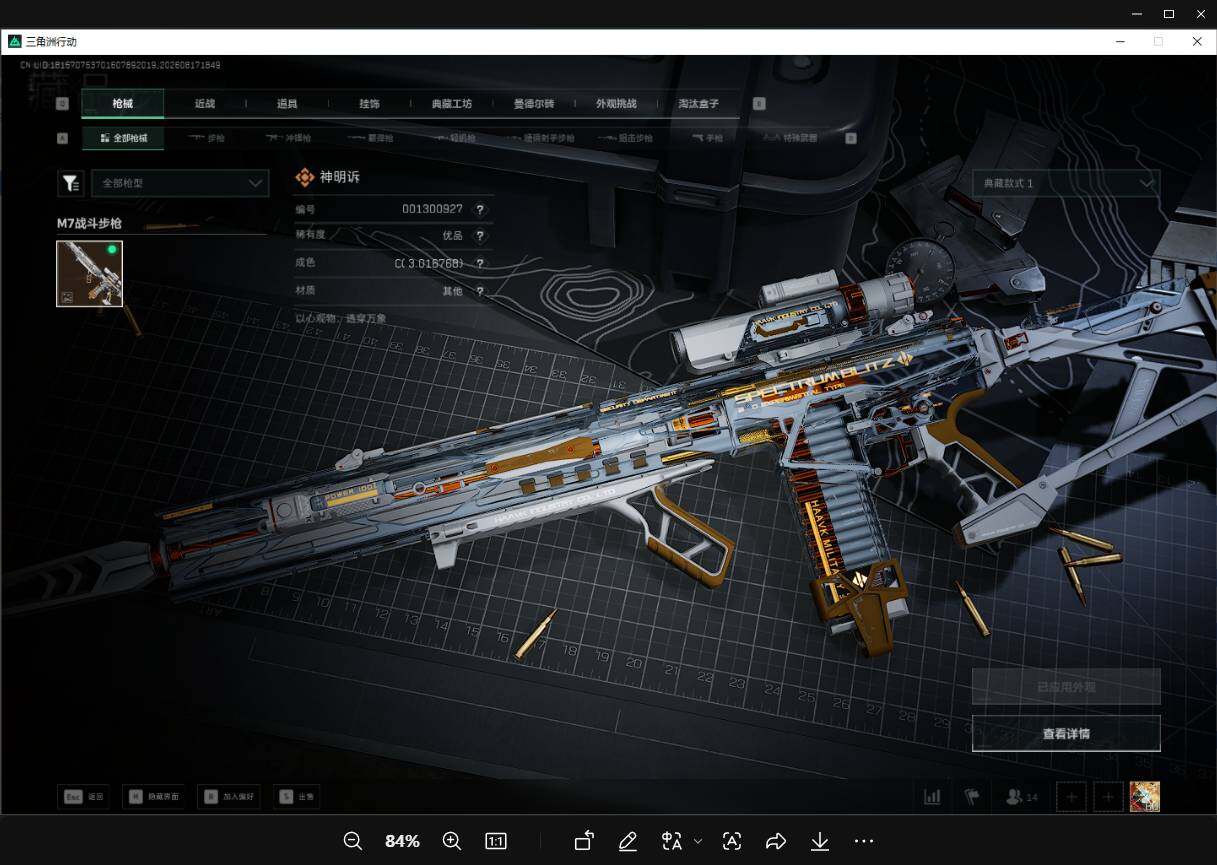Select the 枪械 tab
Viewport: 1217px width, 865px height.
(x=122, y=104)
